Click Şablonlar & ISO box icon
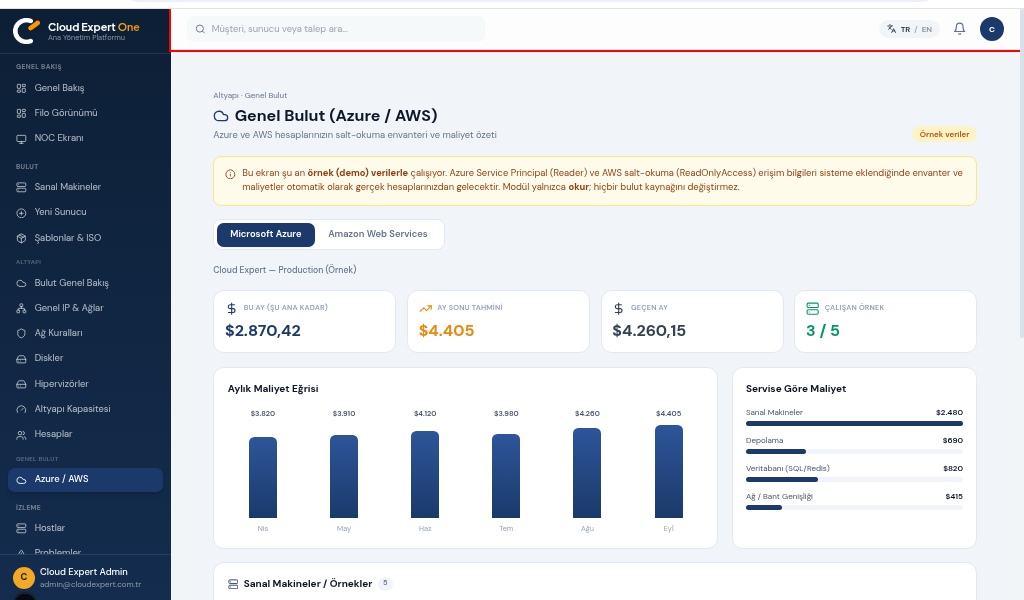Viewport: 1024px width, 600px height. (x=22, y=238)
